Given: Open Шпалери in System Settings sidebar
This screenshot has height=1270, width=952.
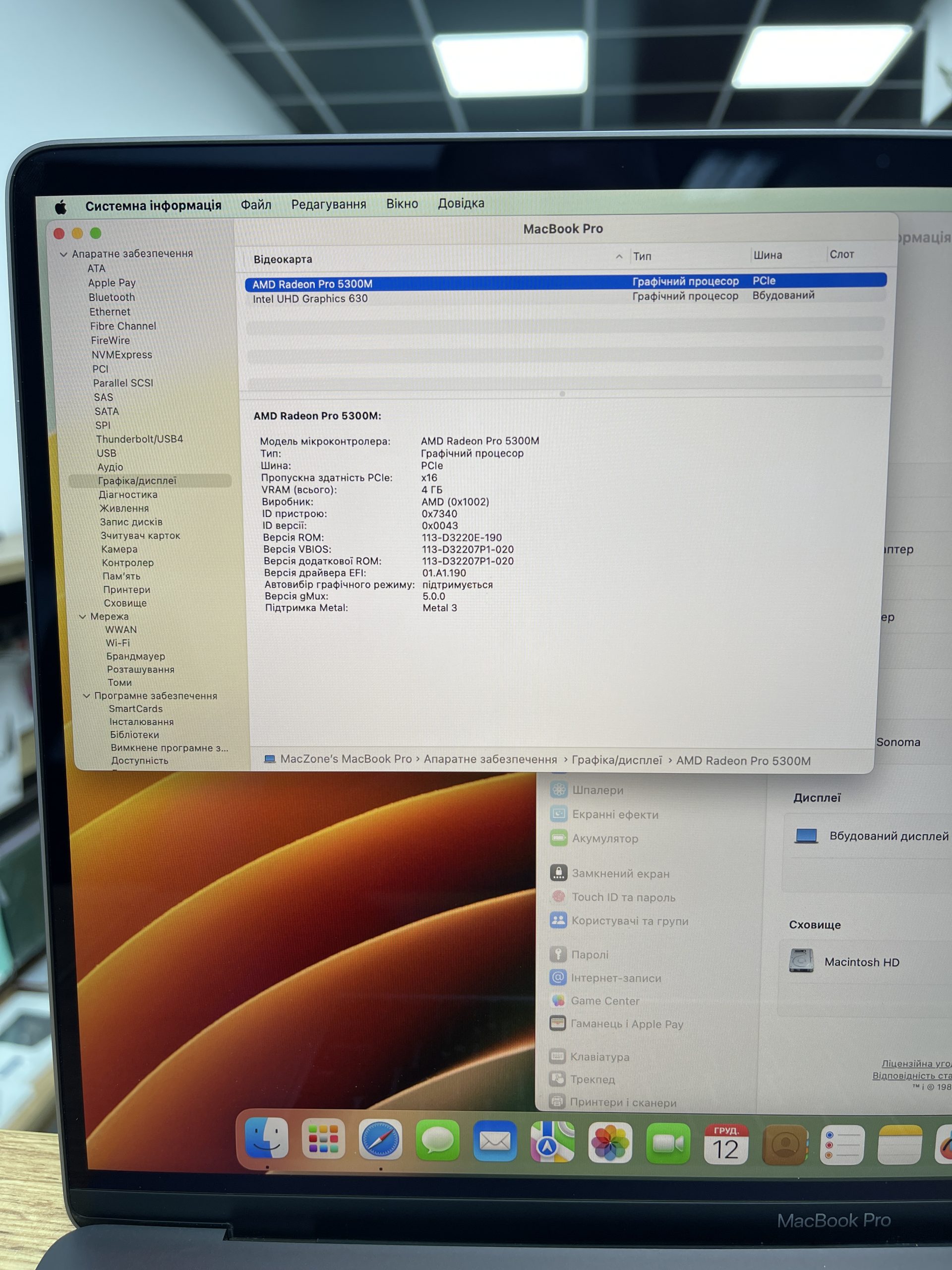Looking at the screenshot, I should pos(597,790).
